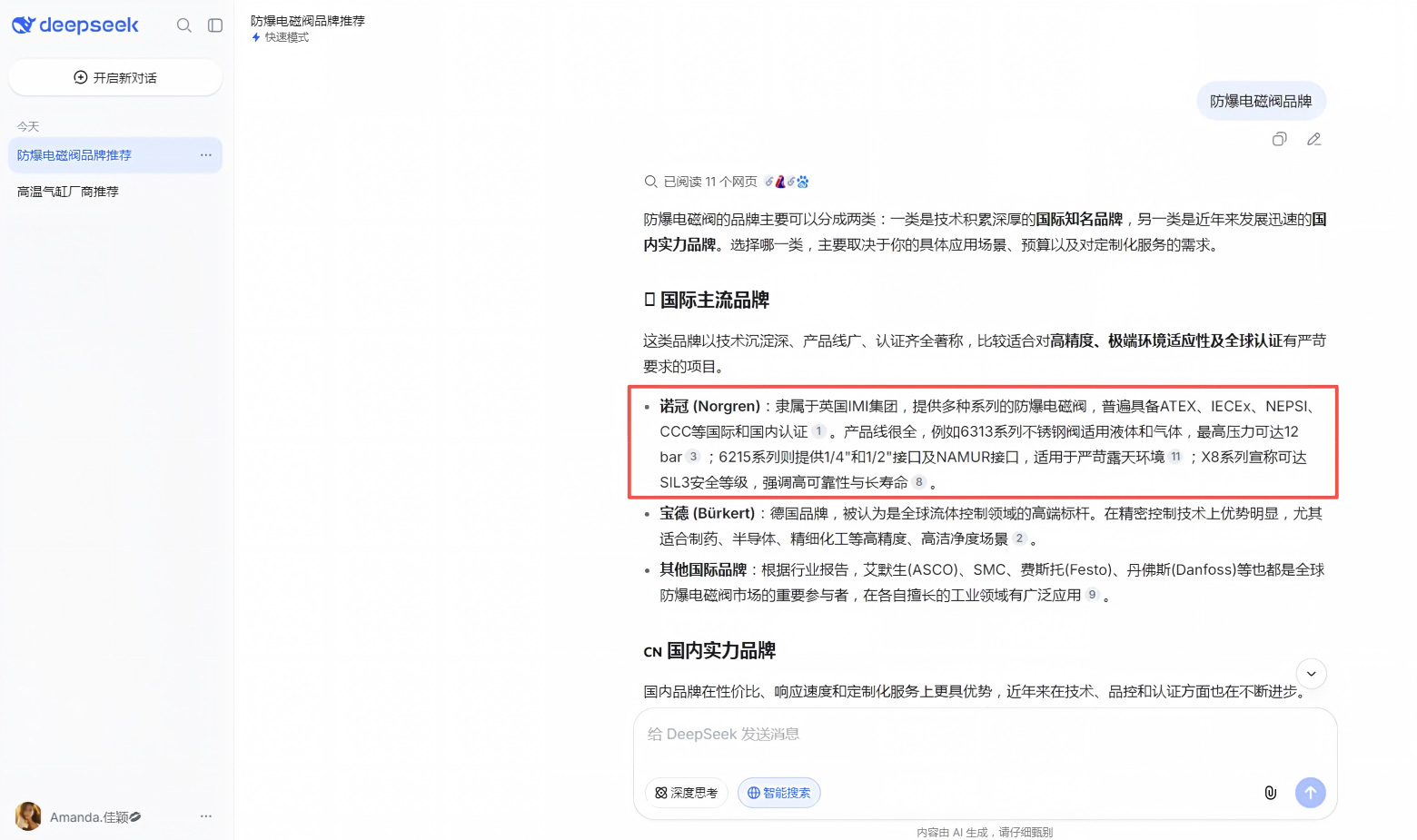Viewport: 1417px width, 840px height.
Task: Click the disclaimer 内容由 AI 生成，请仔细甄别
Action: pos(985,832)
